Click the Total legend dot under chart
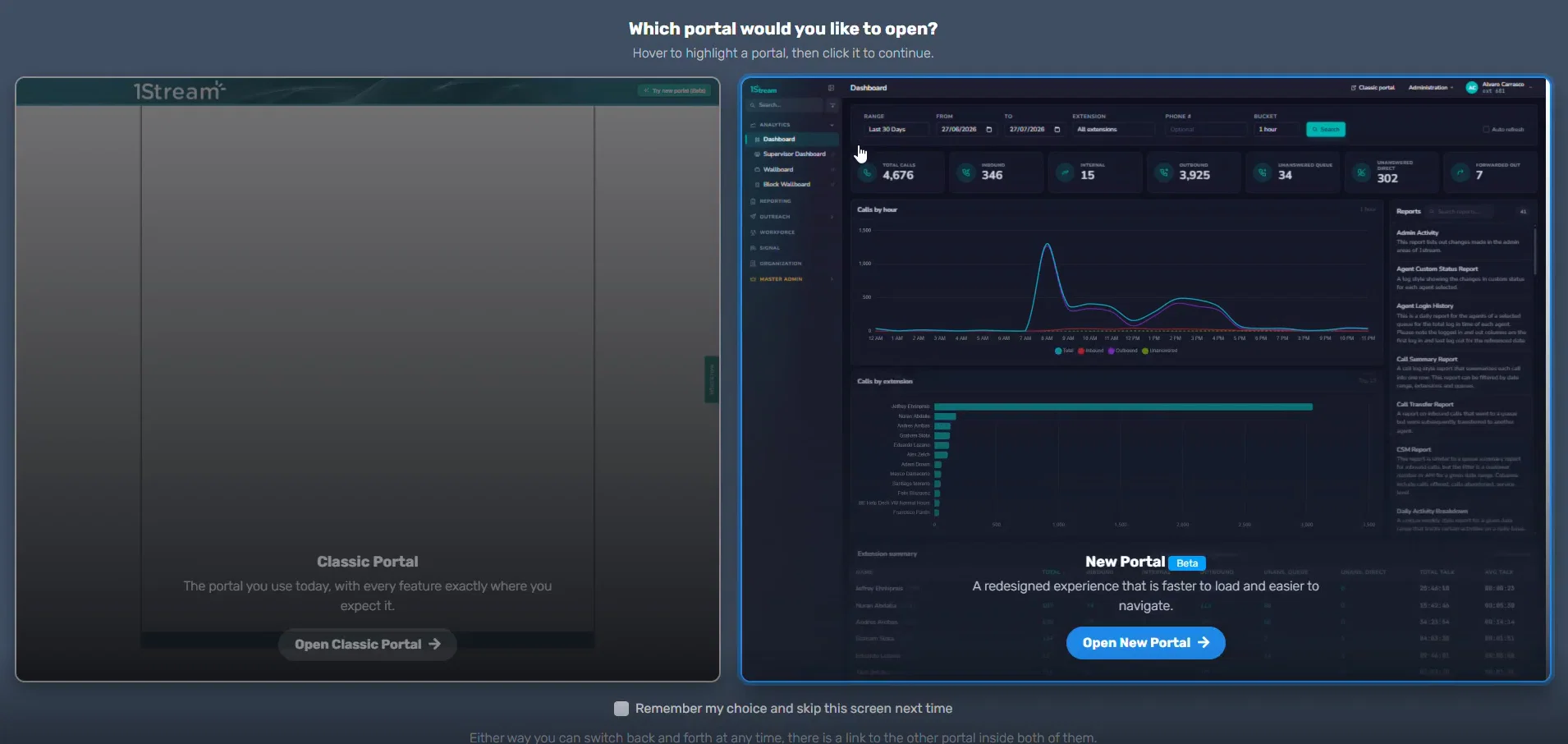1568x744 pixels. (1058, 351)
